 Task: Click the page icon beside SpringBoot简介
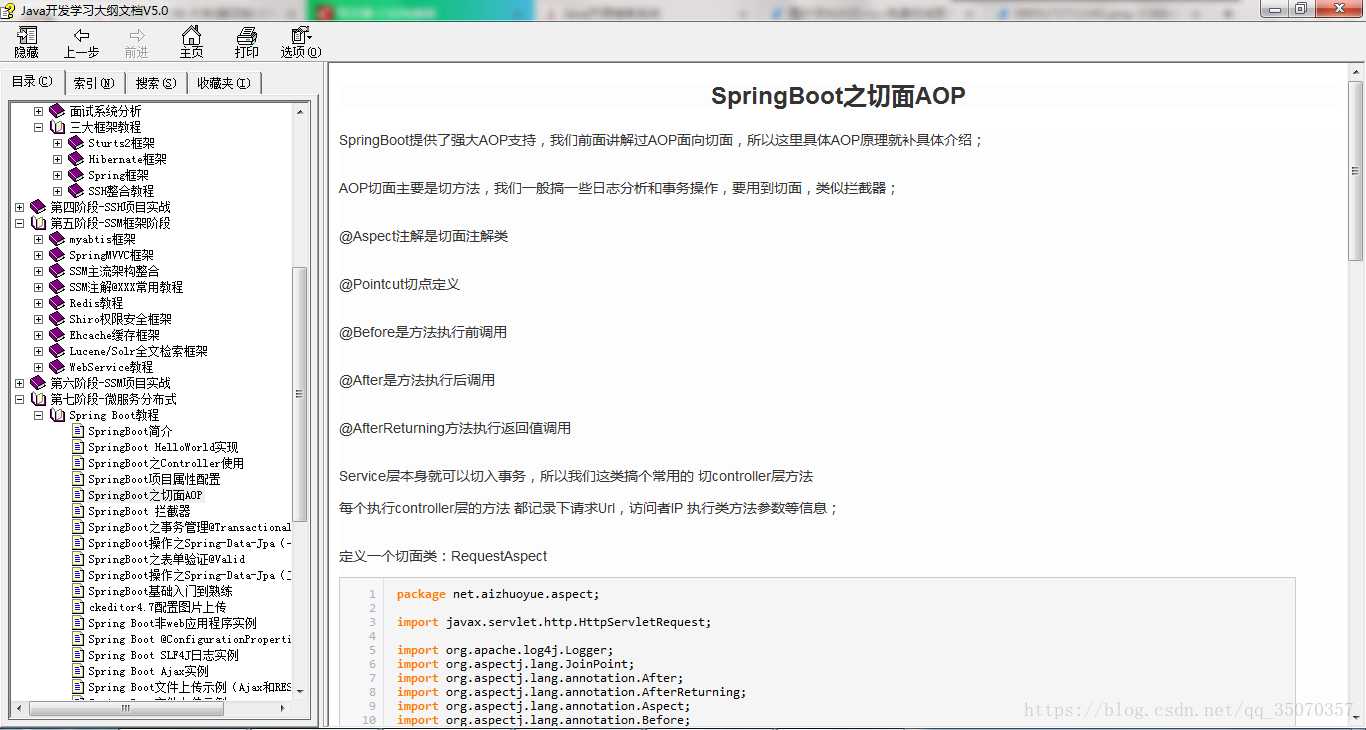click(78, 431)
